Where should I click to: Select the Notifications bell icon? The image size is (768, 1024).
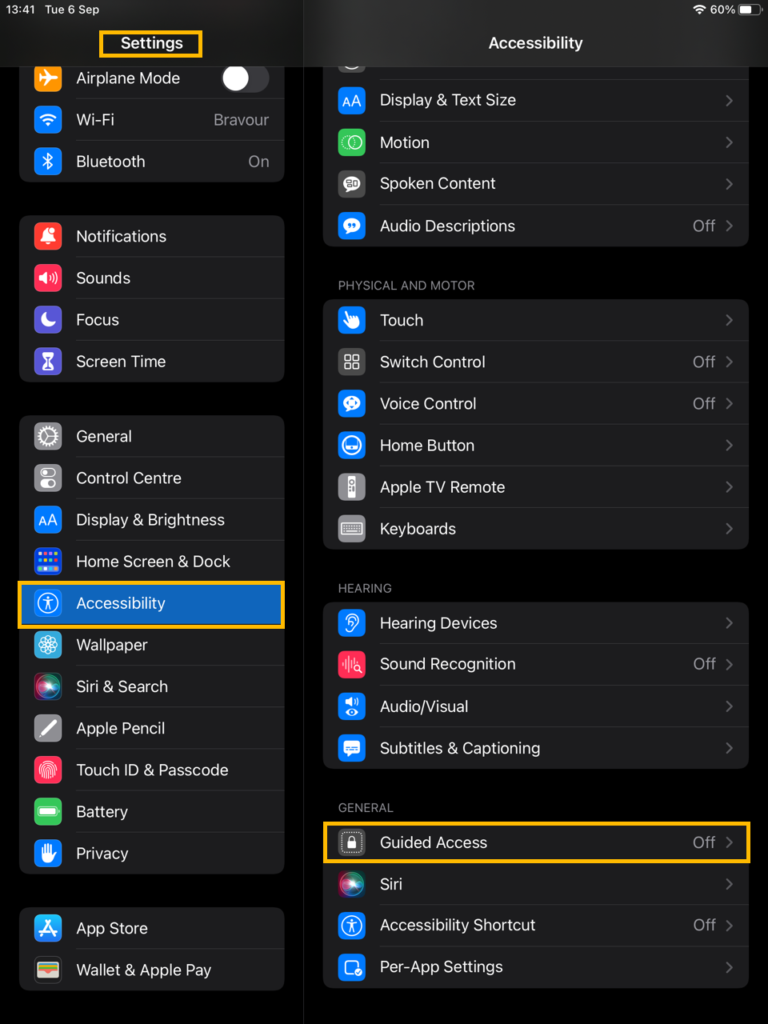tap(48, 236)
